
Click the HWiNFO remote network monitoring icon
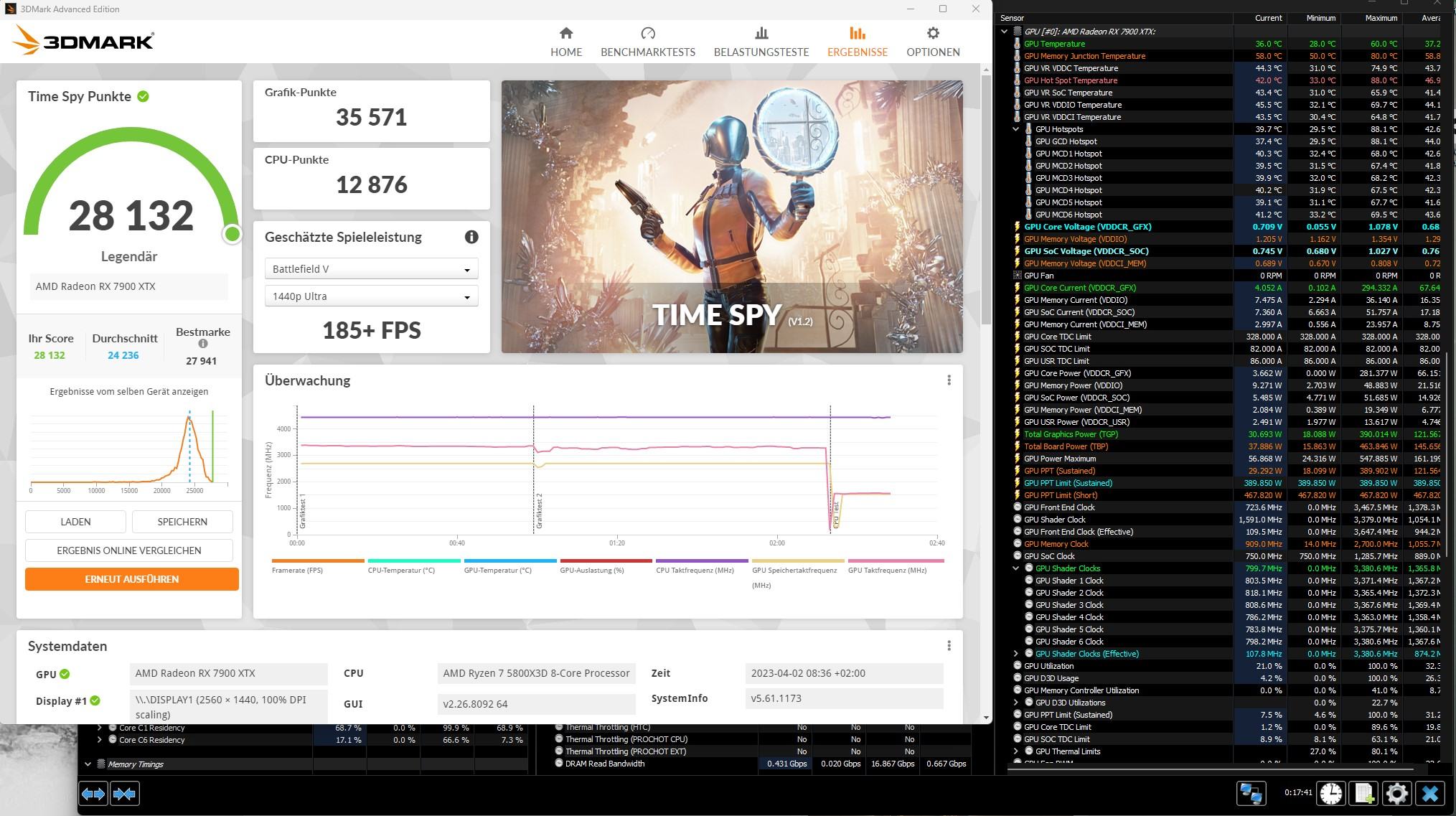pos(1251,793)
